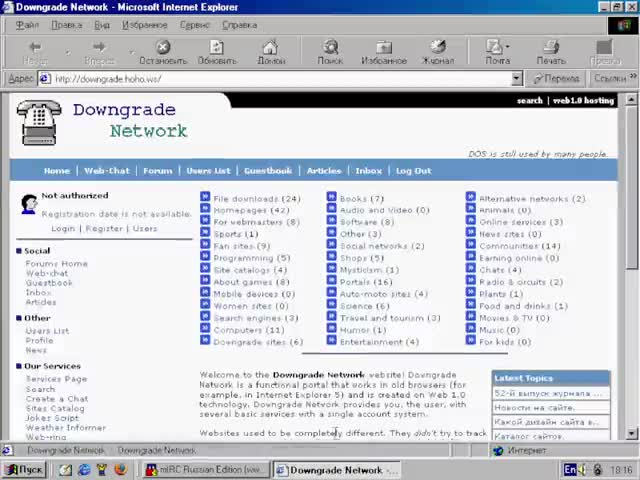Switch to mIRC Russian Edition taskbar button

[205, 469]
